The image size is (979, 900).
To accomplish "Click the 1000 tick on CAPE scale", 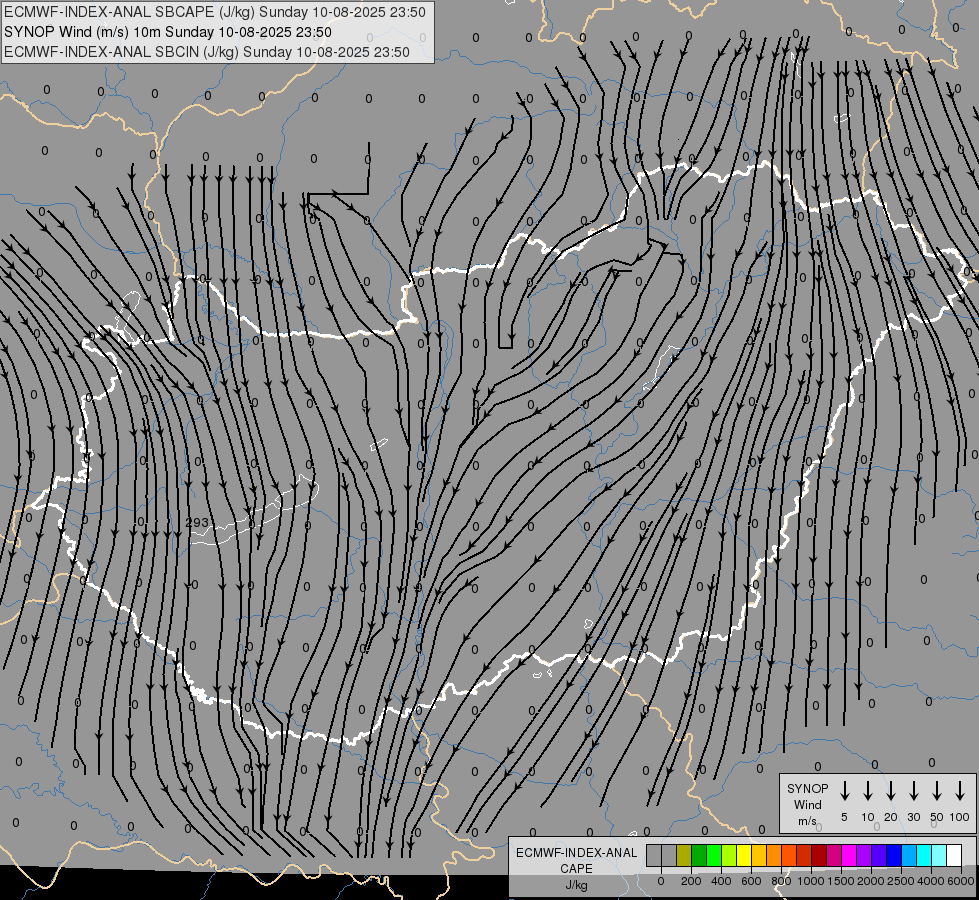I will coord(811,881).
